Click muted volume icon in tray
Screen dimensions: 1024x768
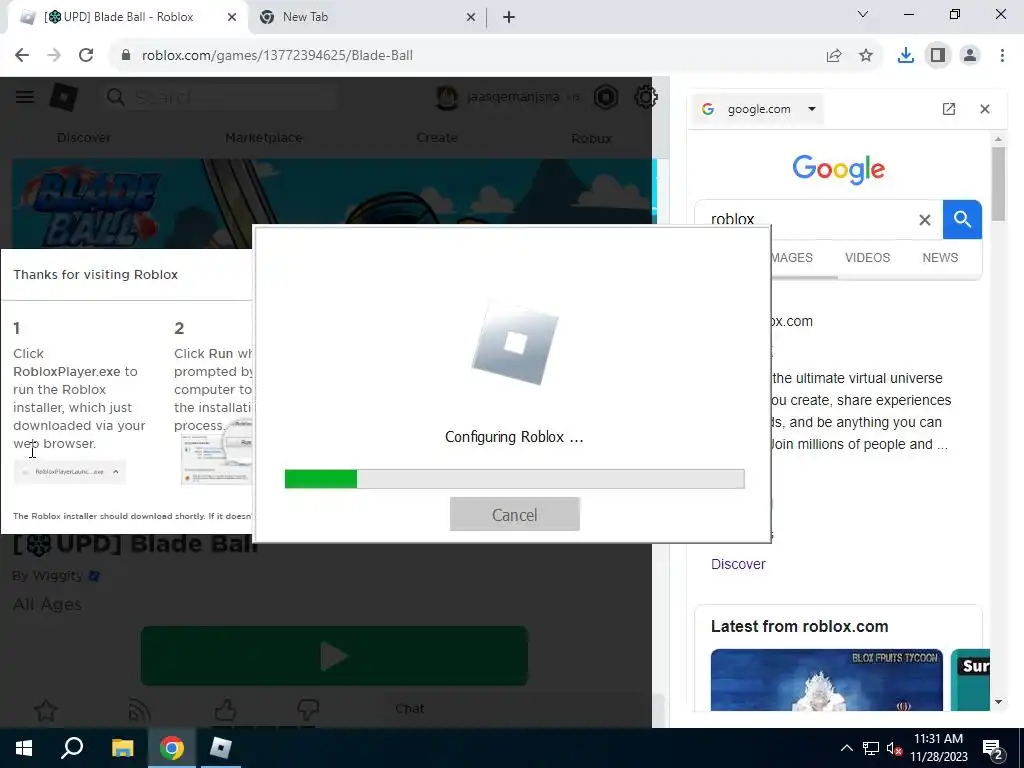894,748
